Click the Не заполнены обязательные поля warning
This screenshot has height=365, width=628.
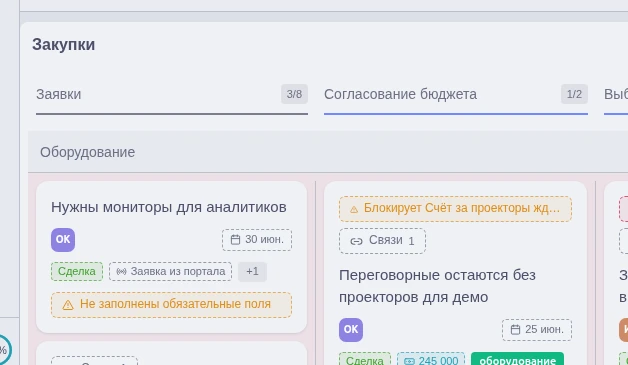pyautogui.click(x=171, y=305)
